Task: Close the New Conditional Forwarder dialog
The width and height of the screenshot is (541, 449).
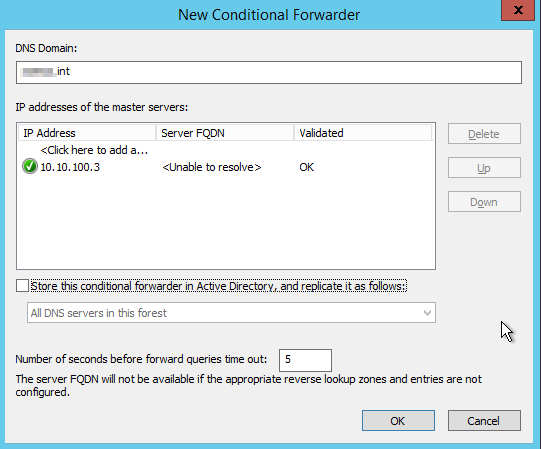Action: [x=518, y=10]
